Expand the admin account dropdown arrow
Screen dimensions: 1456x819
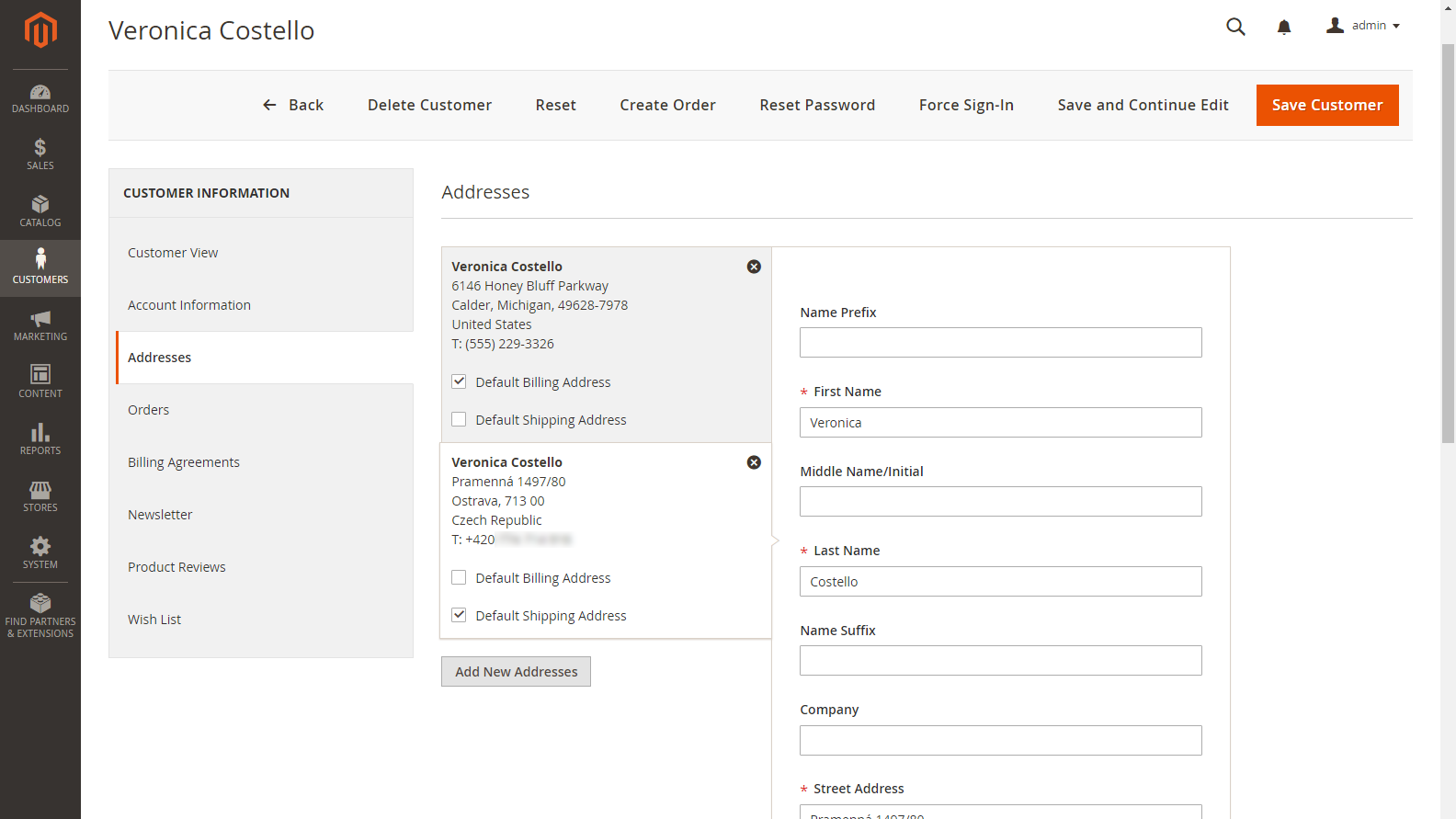(1396, 26)
